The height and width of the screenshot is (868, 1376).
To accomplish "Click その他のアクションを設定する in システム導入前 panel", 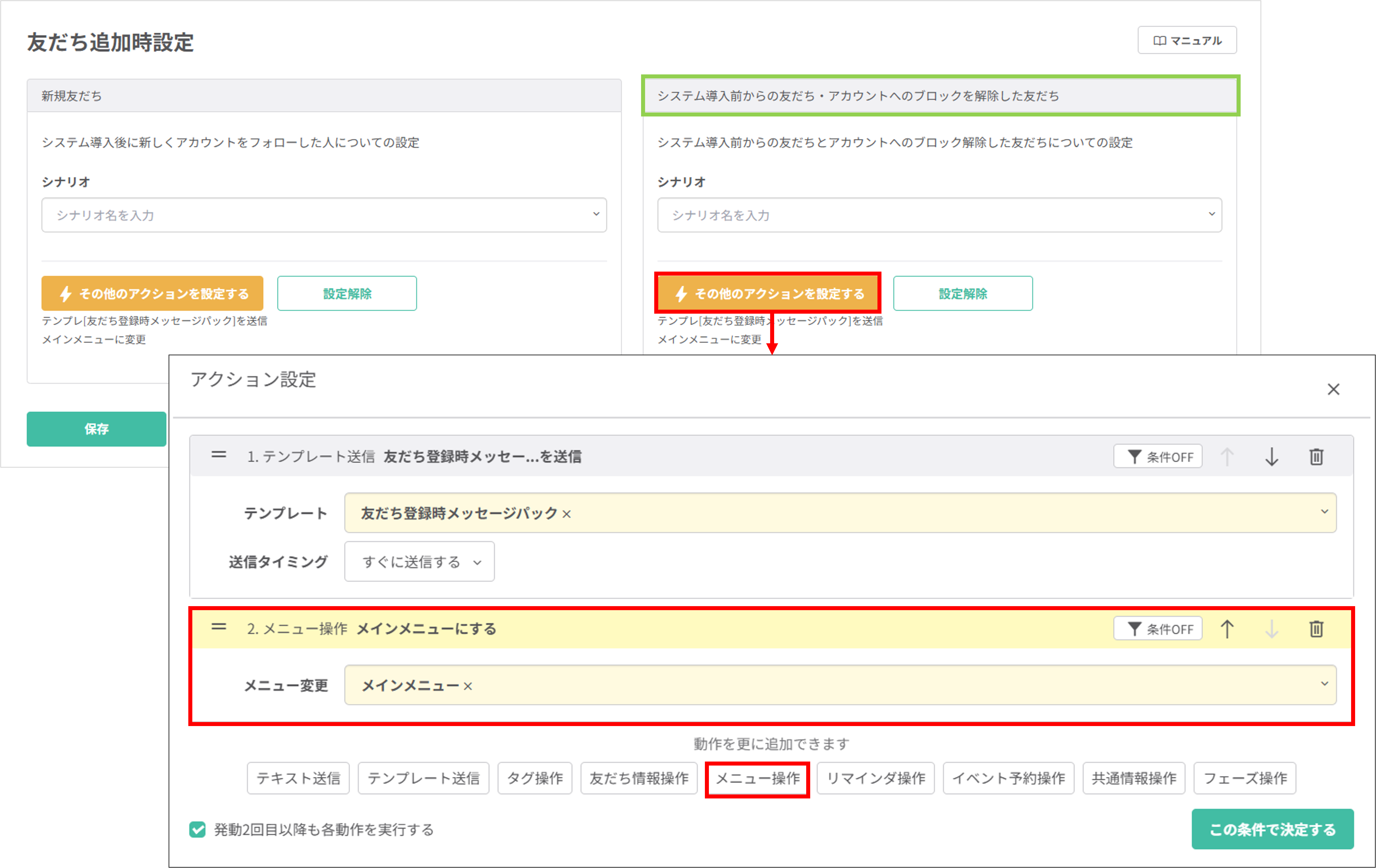I will 768,294.
